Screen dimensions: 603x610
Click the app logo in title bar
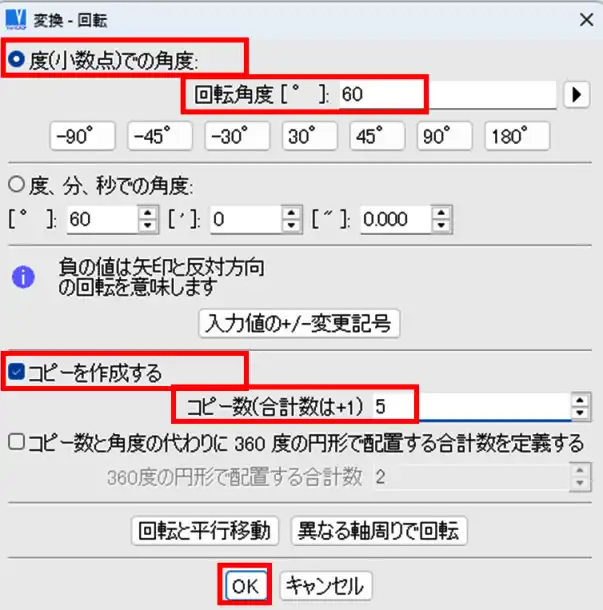coord(16,19)
